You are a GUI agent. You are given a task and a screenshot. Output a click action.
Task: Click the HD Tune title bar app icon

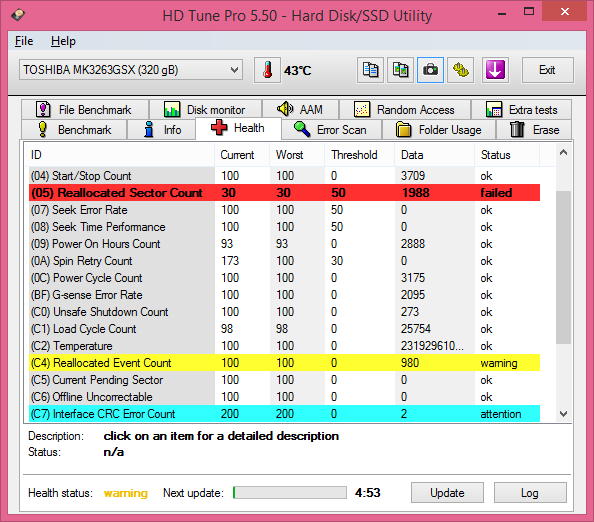(18, 15)
